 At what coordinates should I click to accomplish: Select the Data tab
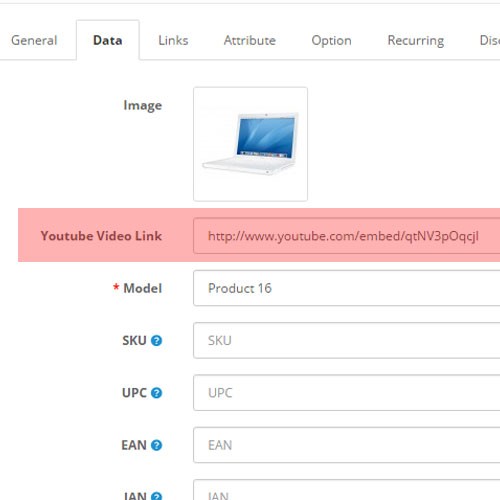(x=108, y=40)
